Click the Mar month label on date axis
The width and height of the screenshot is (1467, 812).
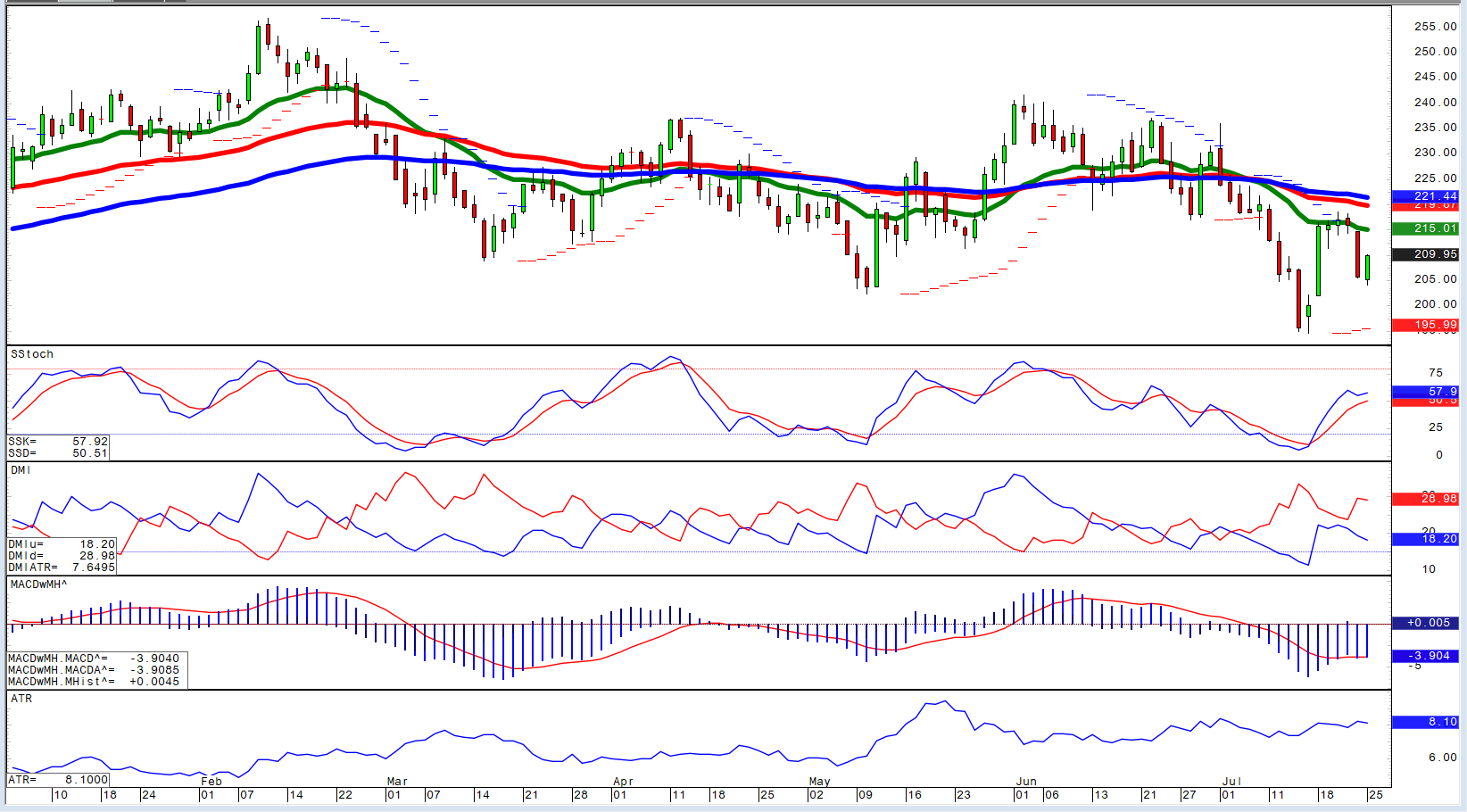[397, 782]
